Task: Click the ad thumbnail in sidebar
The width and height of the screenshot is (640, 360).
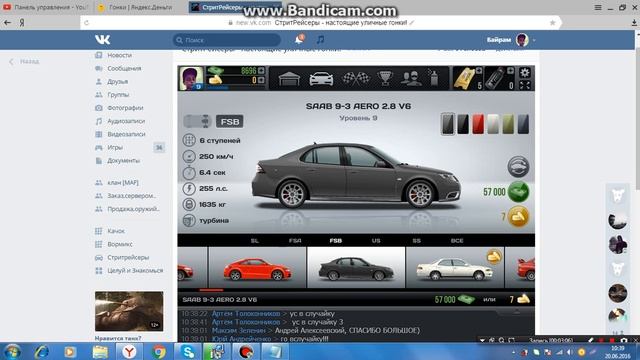Action: point(129,311)
